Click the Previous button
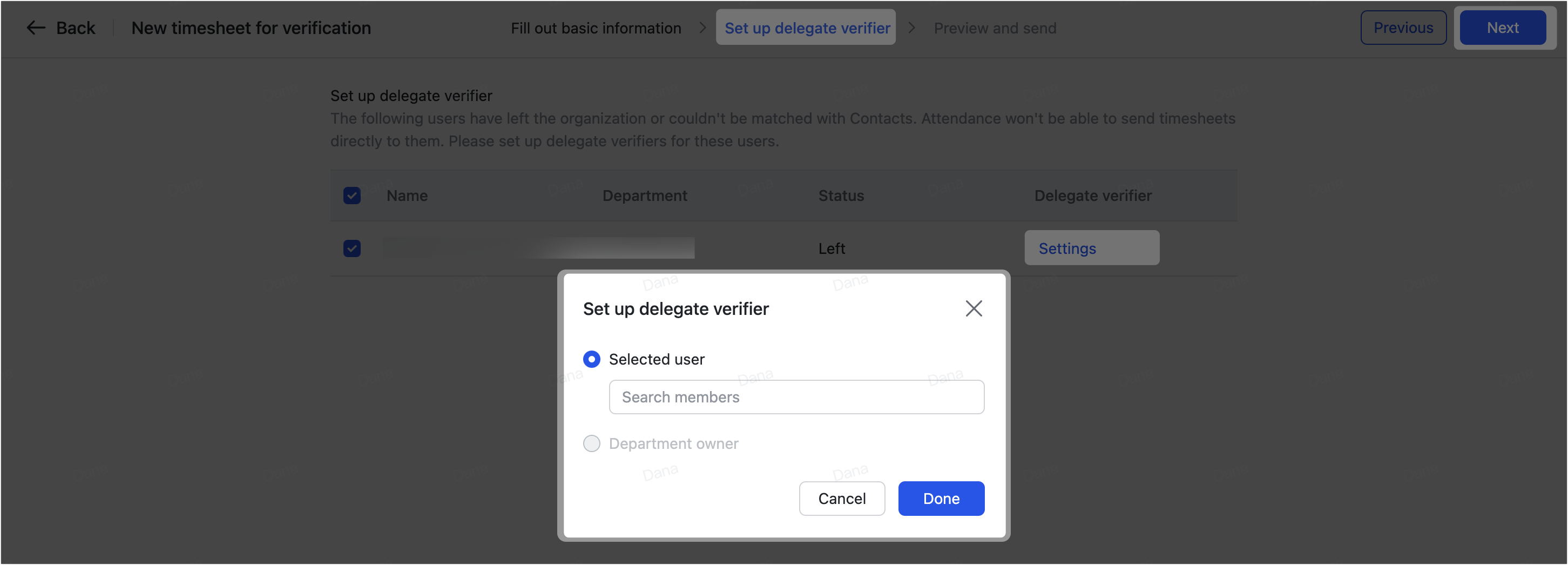Image resolution: width=1568 pixels, height=565 pixels. pyautogui.click(x=1403, y=28)
